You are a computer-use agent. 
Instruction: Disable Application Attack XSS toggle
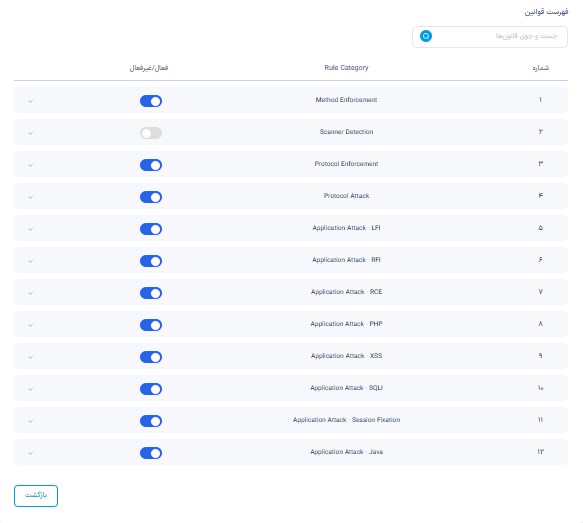tap(151, 357)
